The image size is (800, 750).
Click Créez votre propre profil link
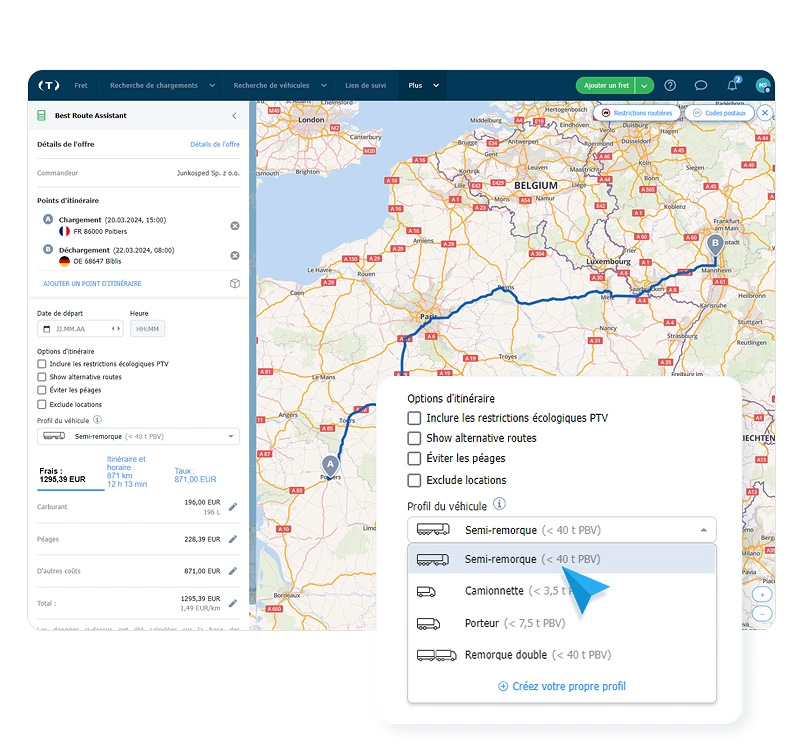[x=569, y=686]
